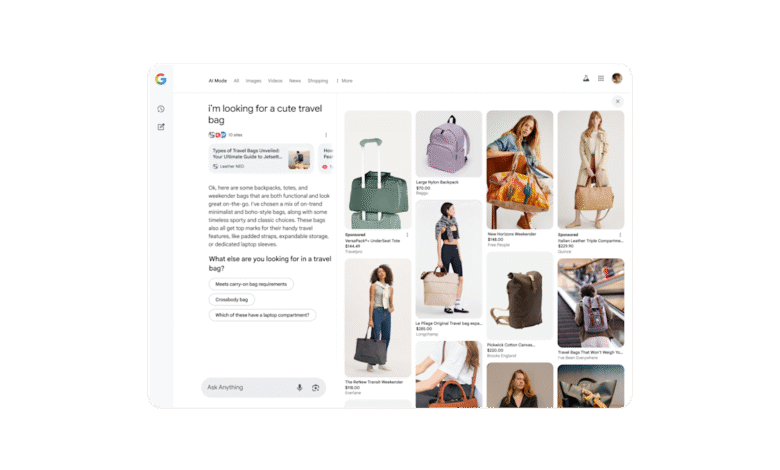Switch to the Shopping tab
The width and height of the screenshot is (780, 470).
pos(317,81)
